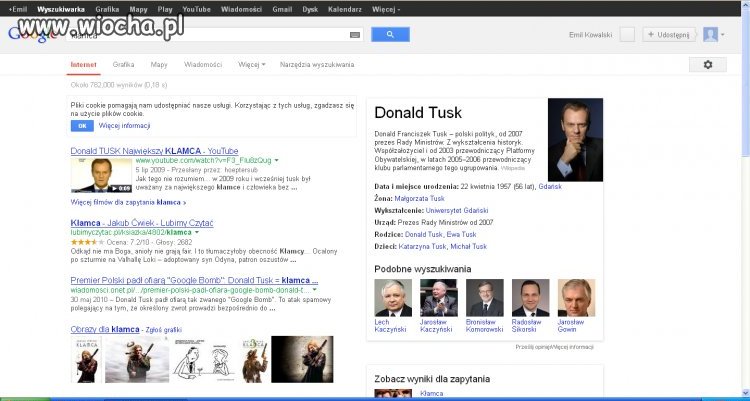Open Kłamca Jakub Ćwiek Lubimy Czytać result
The height and width of the screenshot is (401, 750).
click(142, 223)
